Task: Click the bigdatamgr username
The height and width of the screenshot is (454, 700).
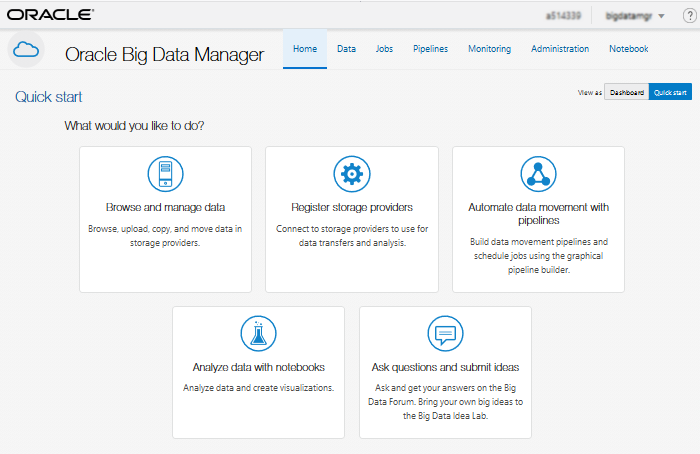Action: (629, 16)
